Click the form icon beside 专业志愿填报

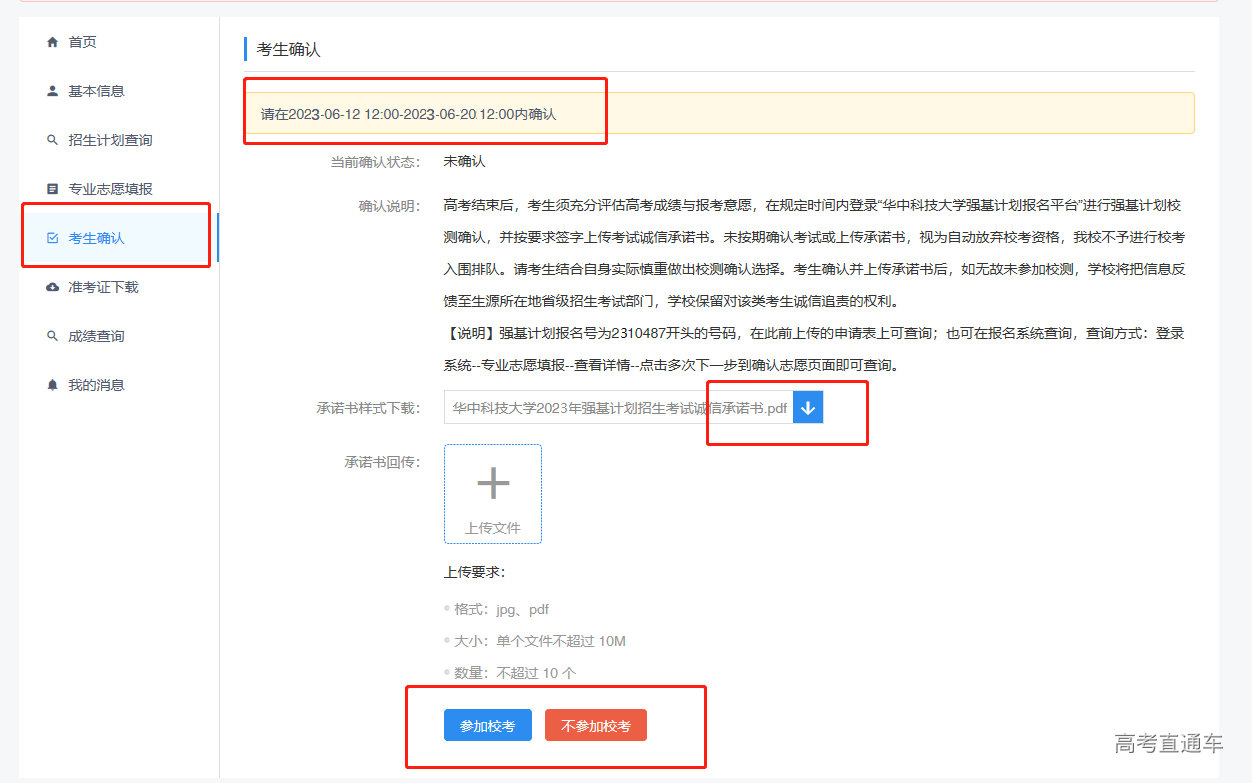click(x=53, y=189)
